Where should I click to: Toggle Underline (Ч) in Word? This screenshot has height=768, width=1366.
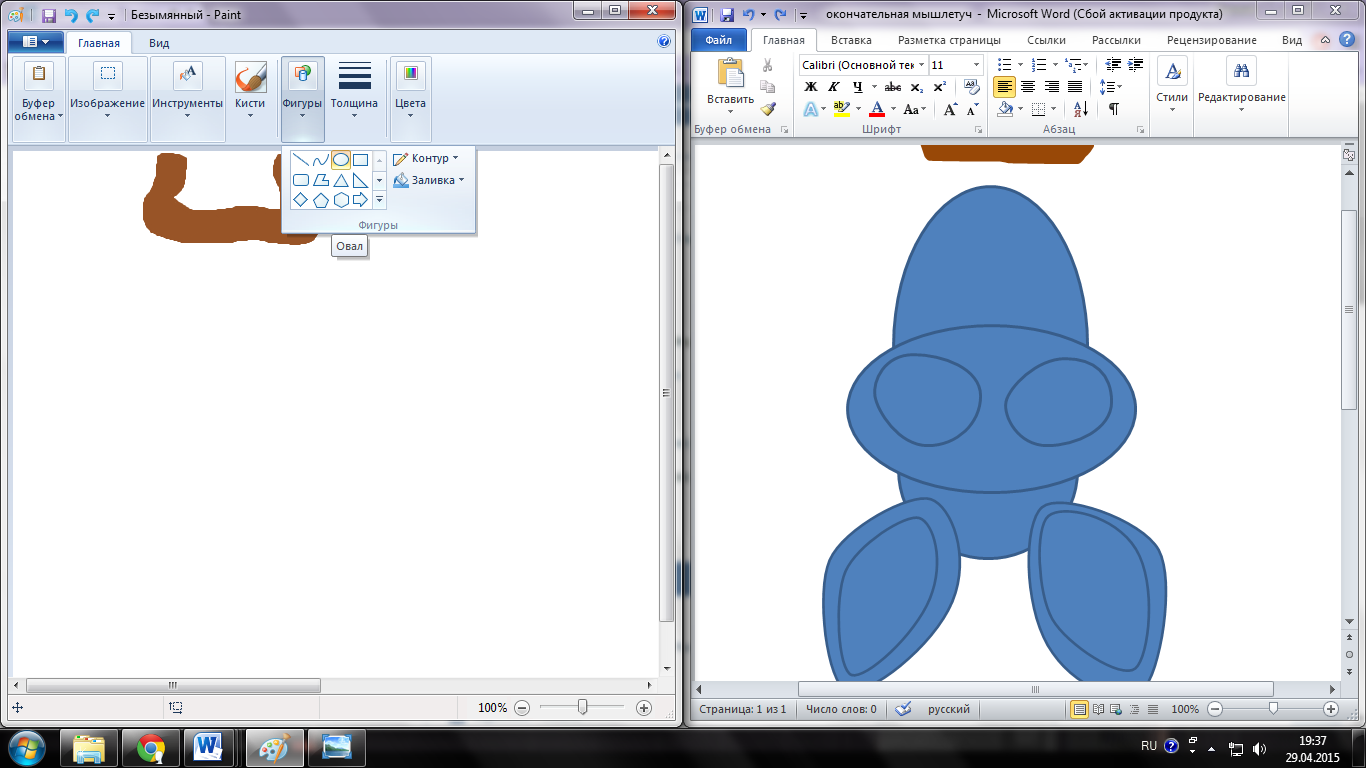[x=857, y=87]
